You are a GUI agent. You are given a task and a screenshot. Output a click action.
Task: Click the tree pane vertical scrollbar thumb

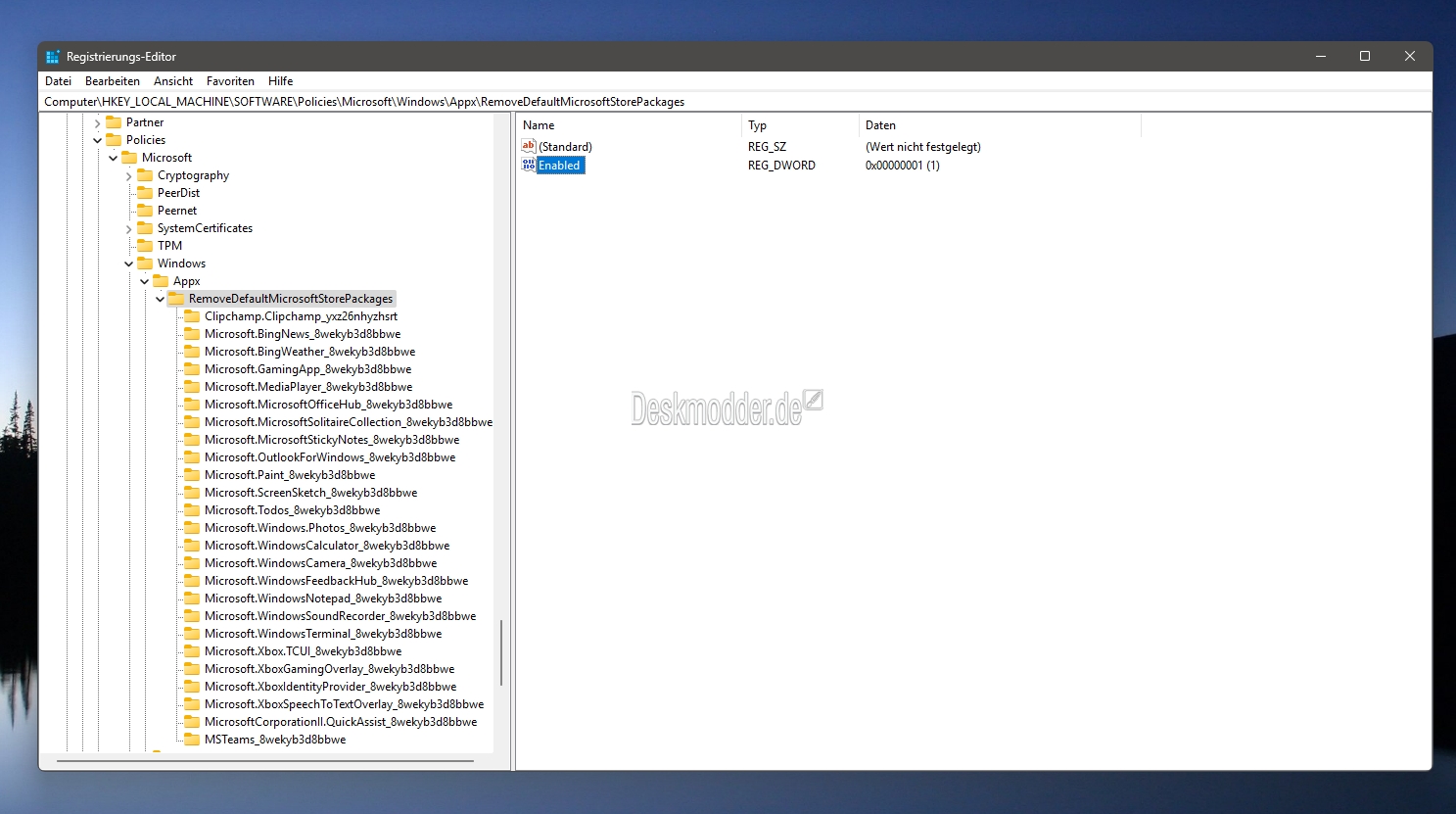[x=501, y=652]
